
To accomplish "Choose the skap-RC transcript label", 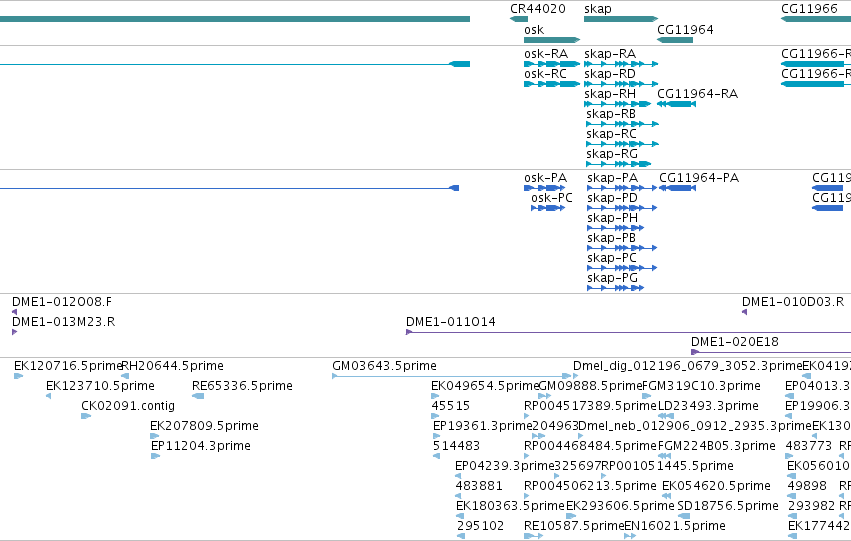I will click(611, 134).
